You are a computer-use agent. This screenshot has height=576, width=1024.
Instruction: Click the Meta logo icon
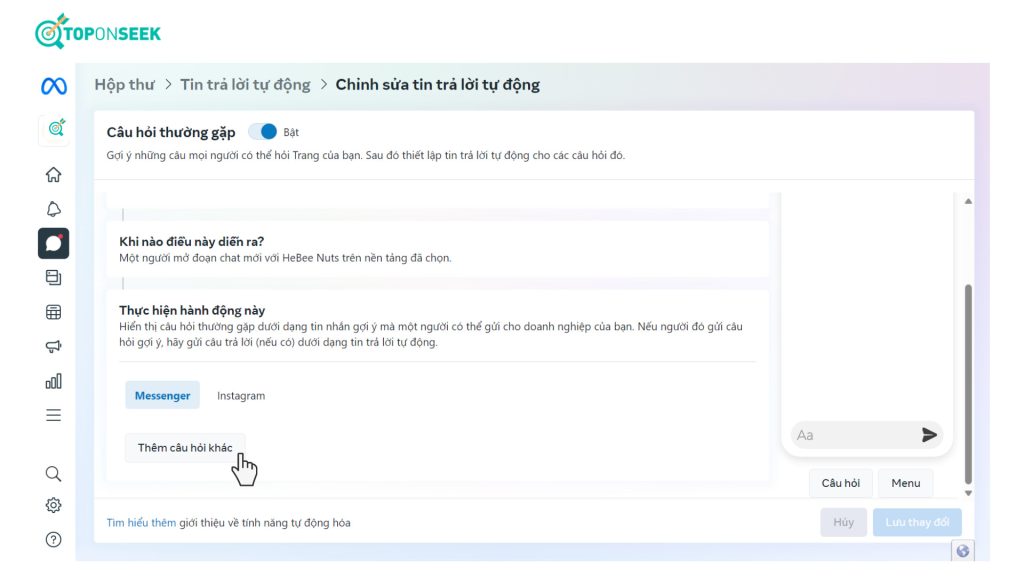click(x=54, y=87)
